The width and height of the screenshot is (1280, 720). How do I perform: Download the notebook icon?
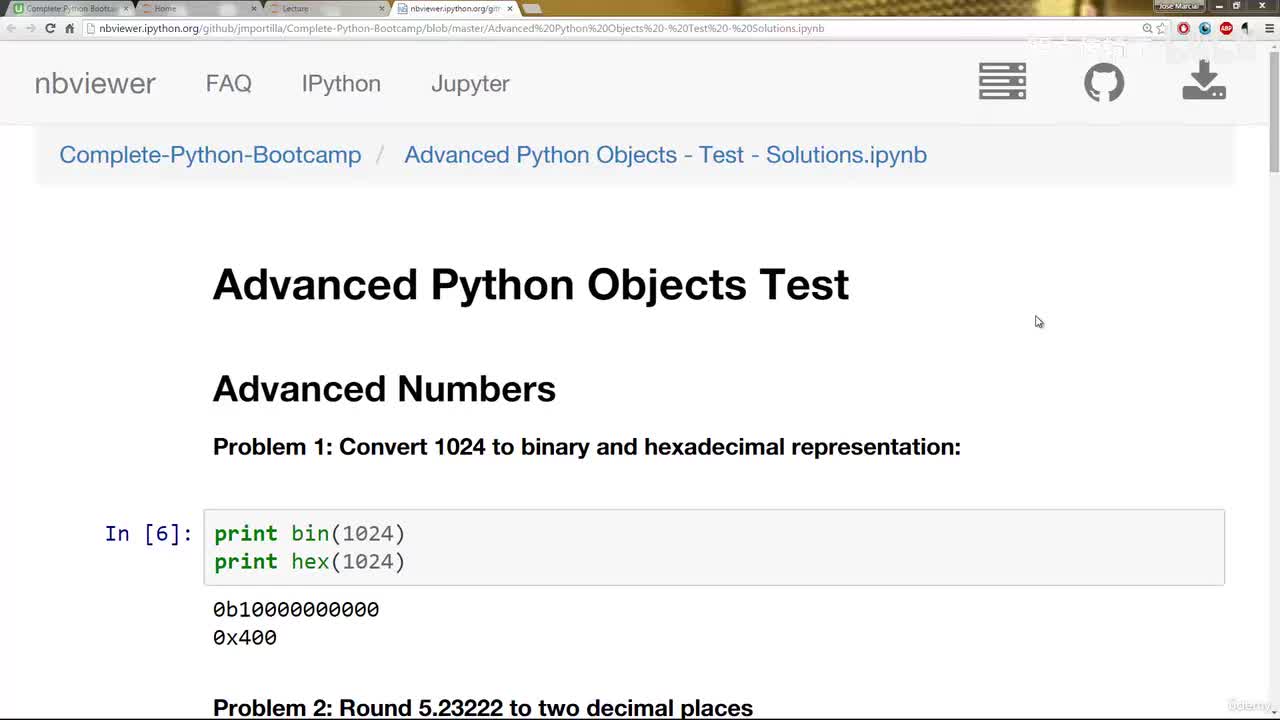point(1204,80)
